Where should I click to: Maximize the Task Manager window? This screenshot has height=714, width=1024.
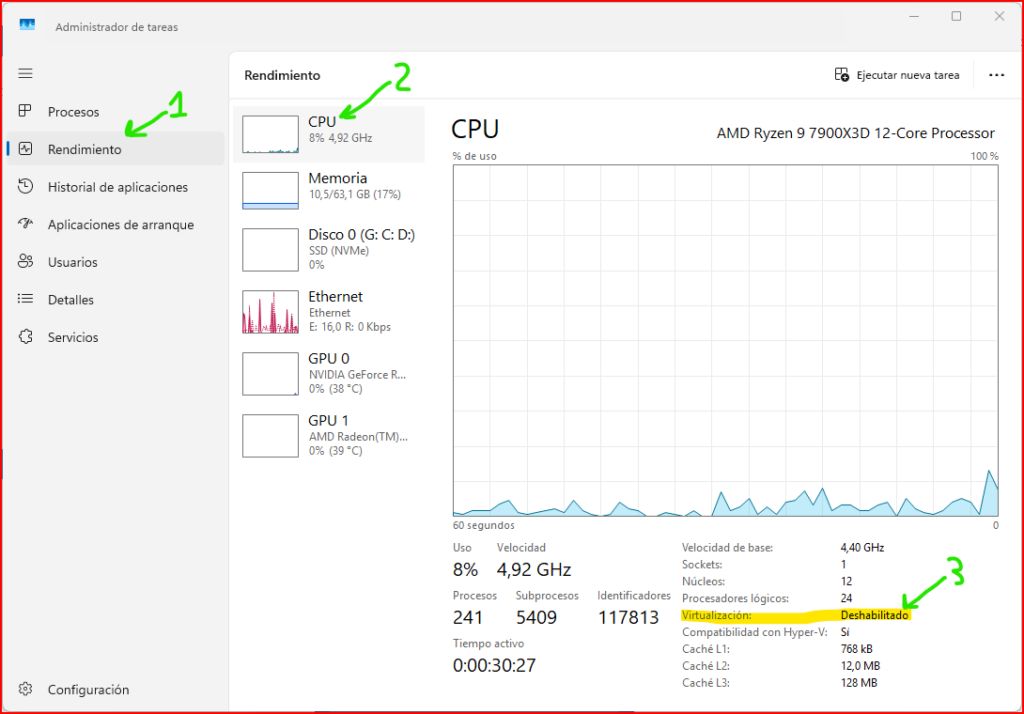(x=956, y=16)
